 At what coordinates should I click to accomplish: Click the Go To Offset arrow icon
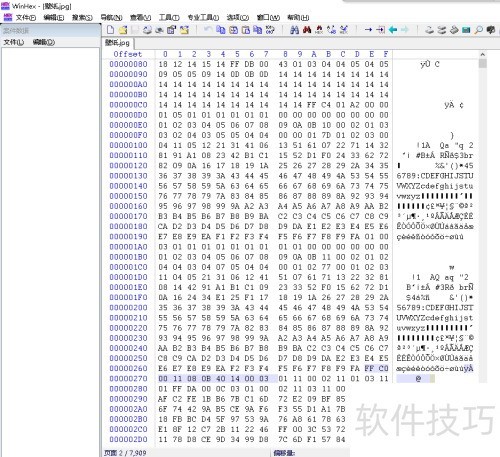[368, 30]
